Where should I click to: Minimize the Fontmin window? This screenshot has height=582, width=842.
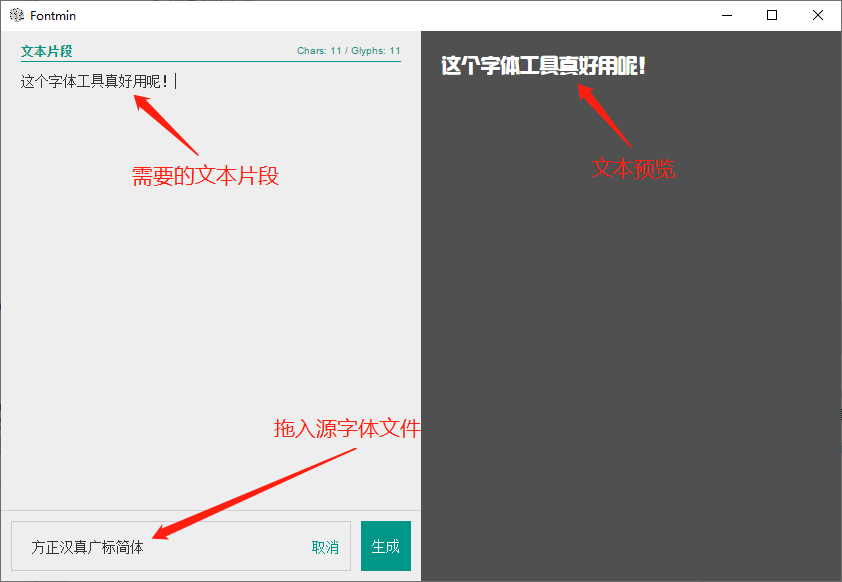coord(727,16)
